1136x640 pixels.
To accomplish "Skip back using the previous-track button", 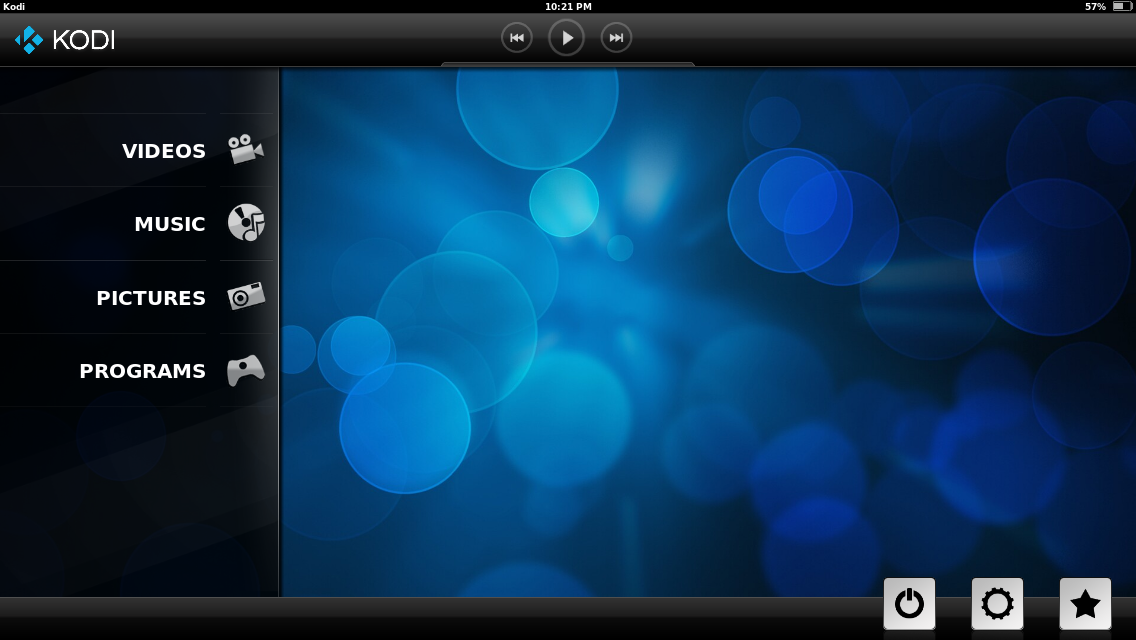I will (517, 37).
